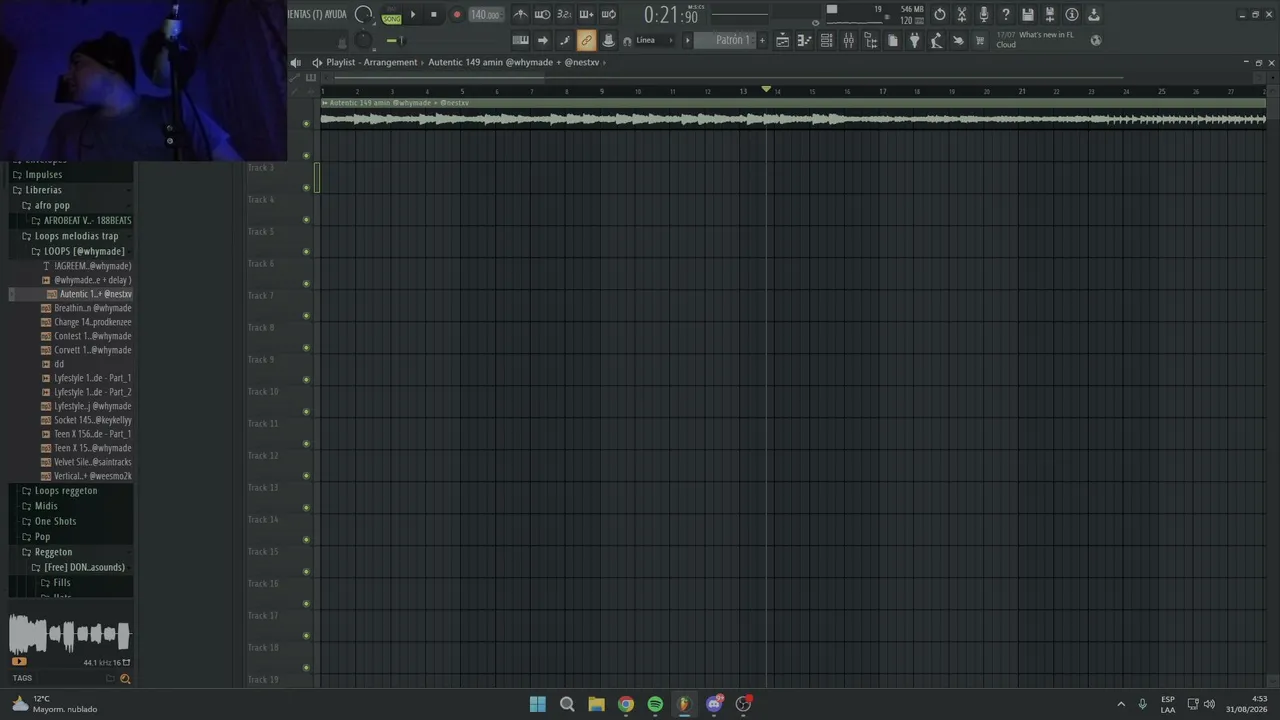Open the mixer icon
1280x720 pixels.
848,40
